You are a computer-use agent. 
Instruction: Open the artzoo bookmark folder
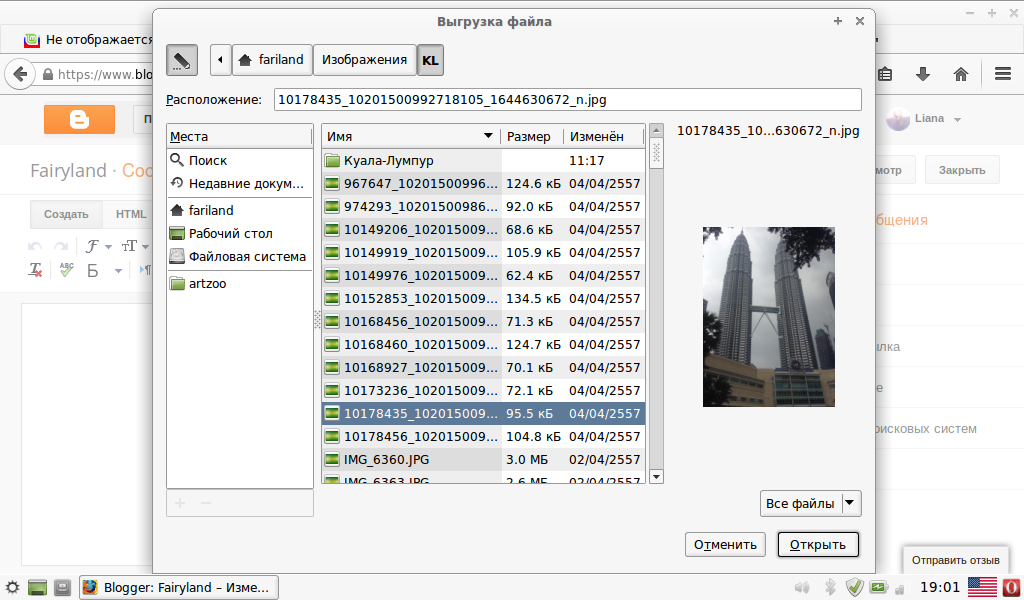(x=207, y=283)
